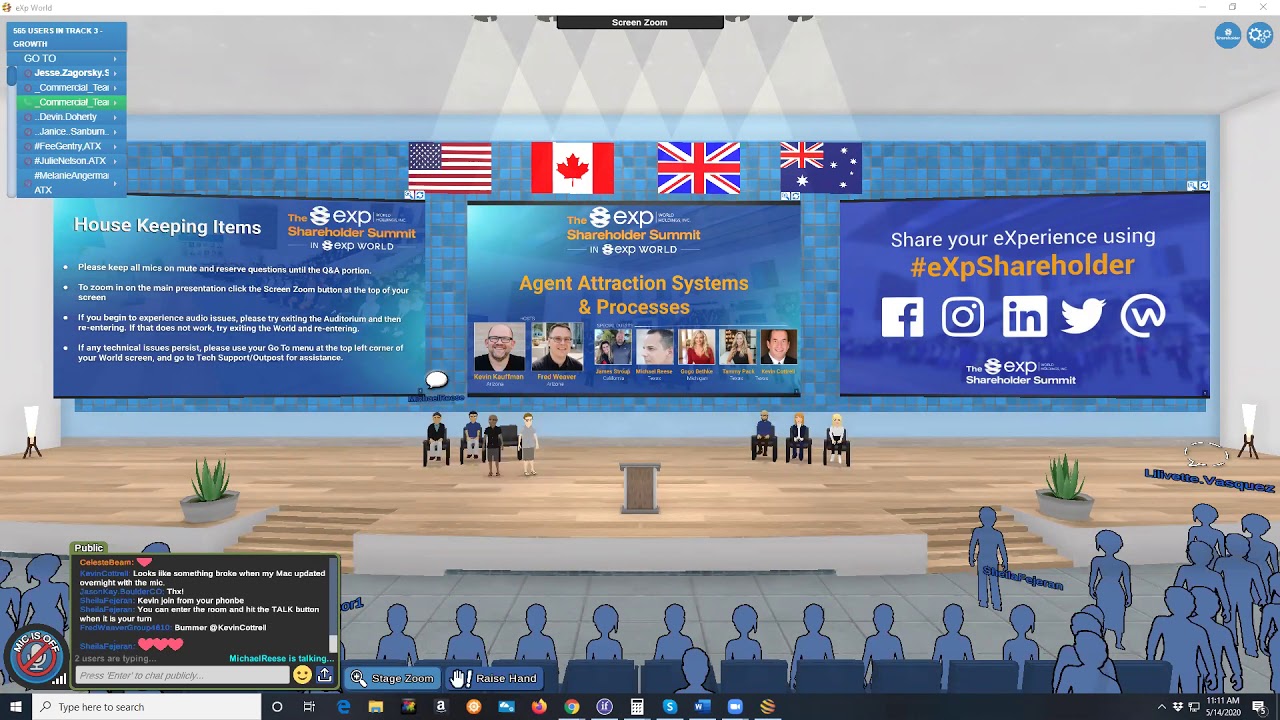Click the speech bubble above MichaelReese avatar
This screenshot has height=720, width=1280.
[437, 380]
